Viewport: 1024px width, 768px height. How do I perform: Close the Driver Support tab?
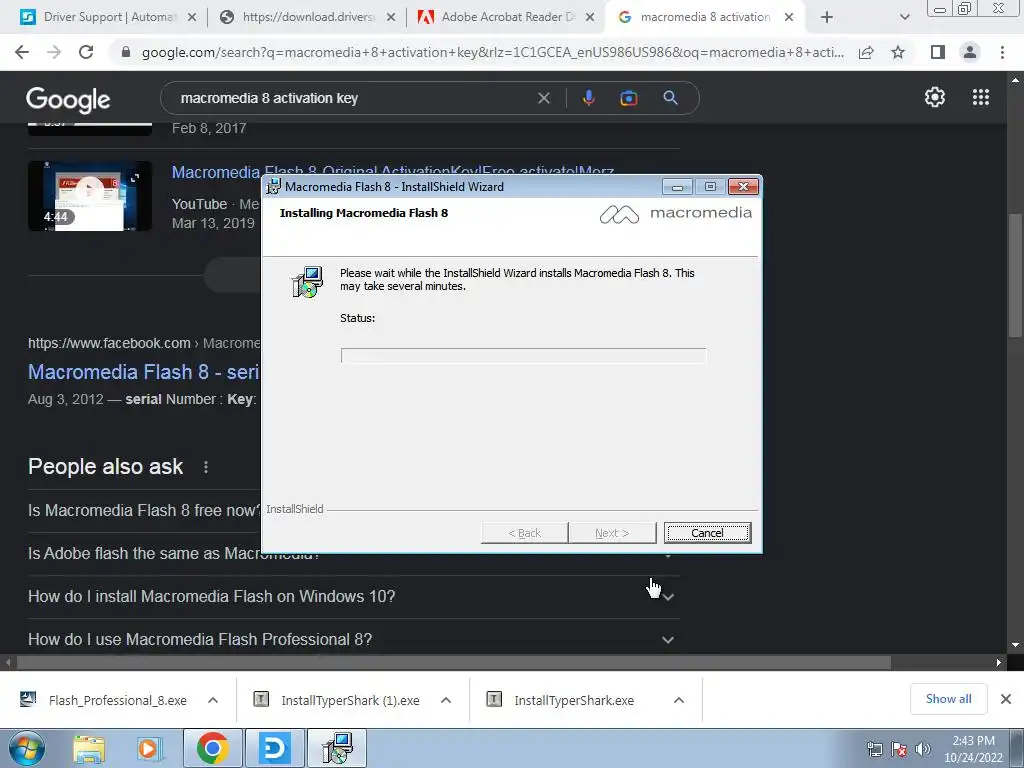pyautogui.click(x=192, y=17)
